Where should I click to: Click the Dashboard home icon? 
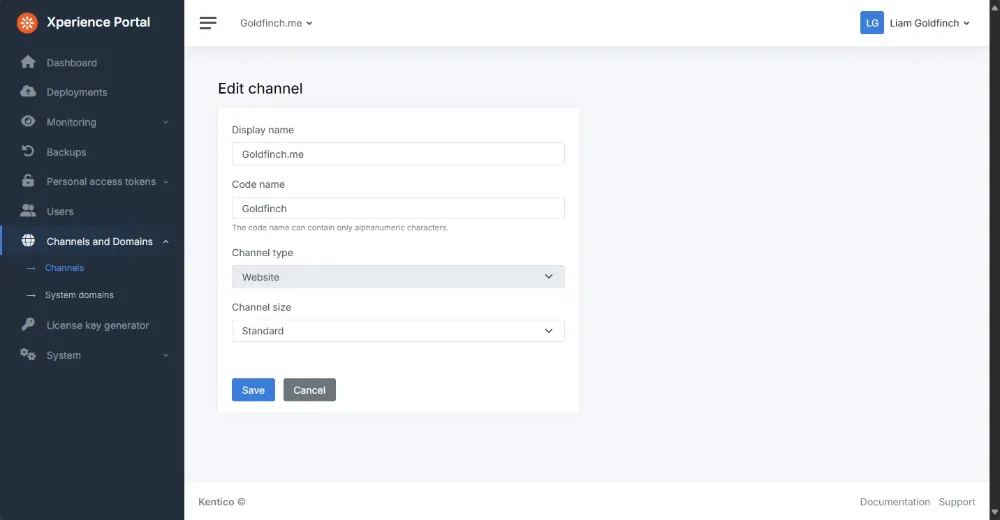coord(28,62)
